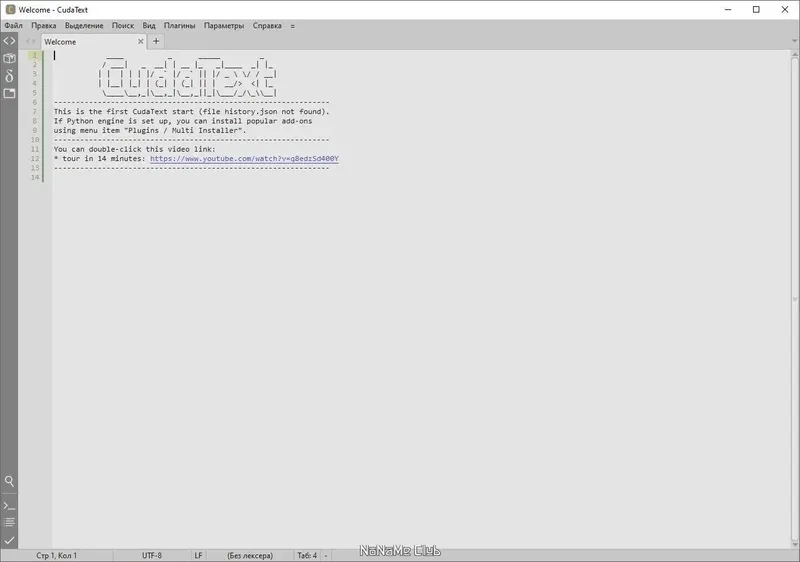This screenshot has width=800, height=562.
Task: Click line number 7 in gutter
Action: 35,111
